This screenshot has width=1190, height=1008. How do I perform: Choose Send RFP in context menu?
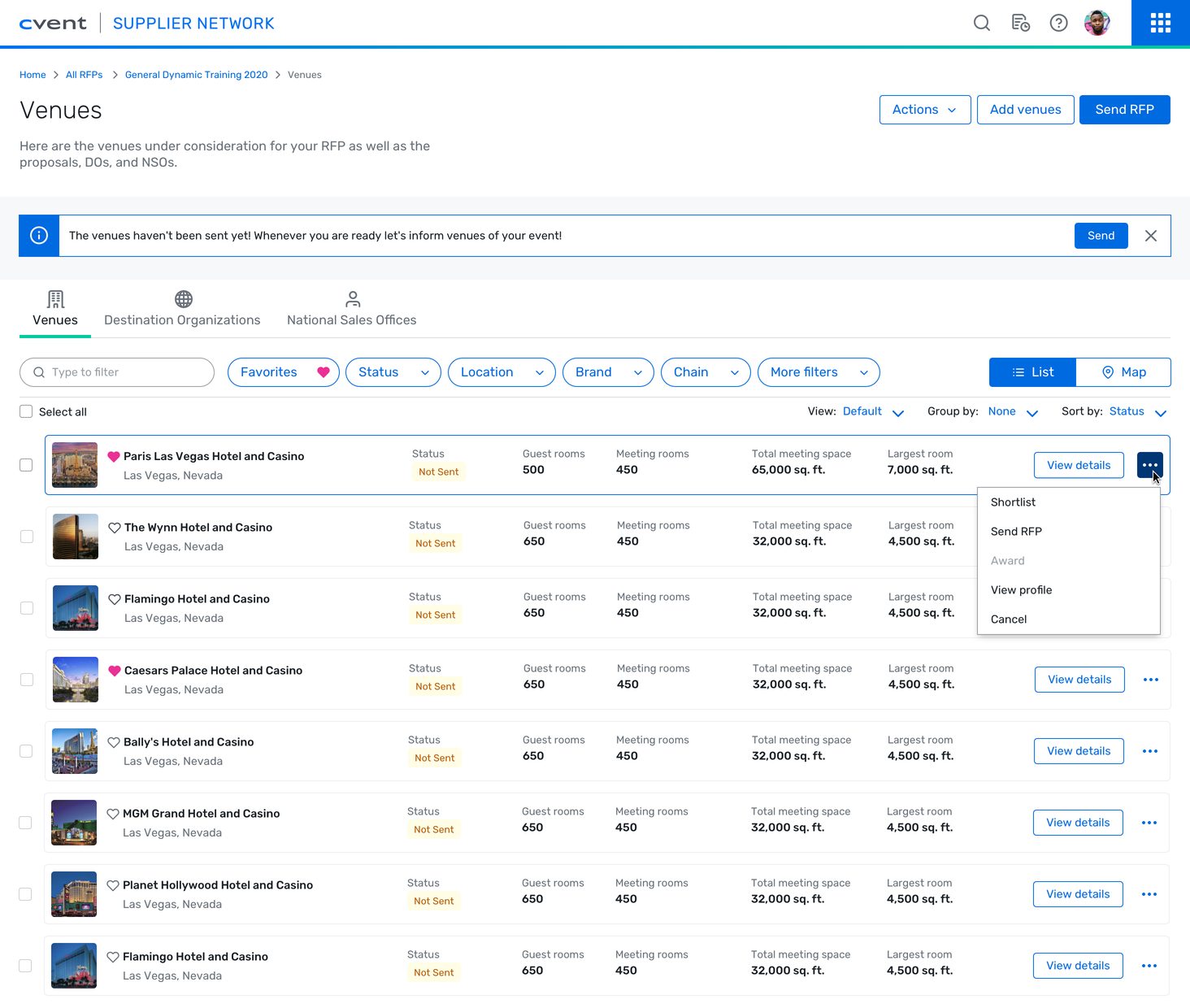pyautogui.click(x=1069, y=532)
